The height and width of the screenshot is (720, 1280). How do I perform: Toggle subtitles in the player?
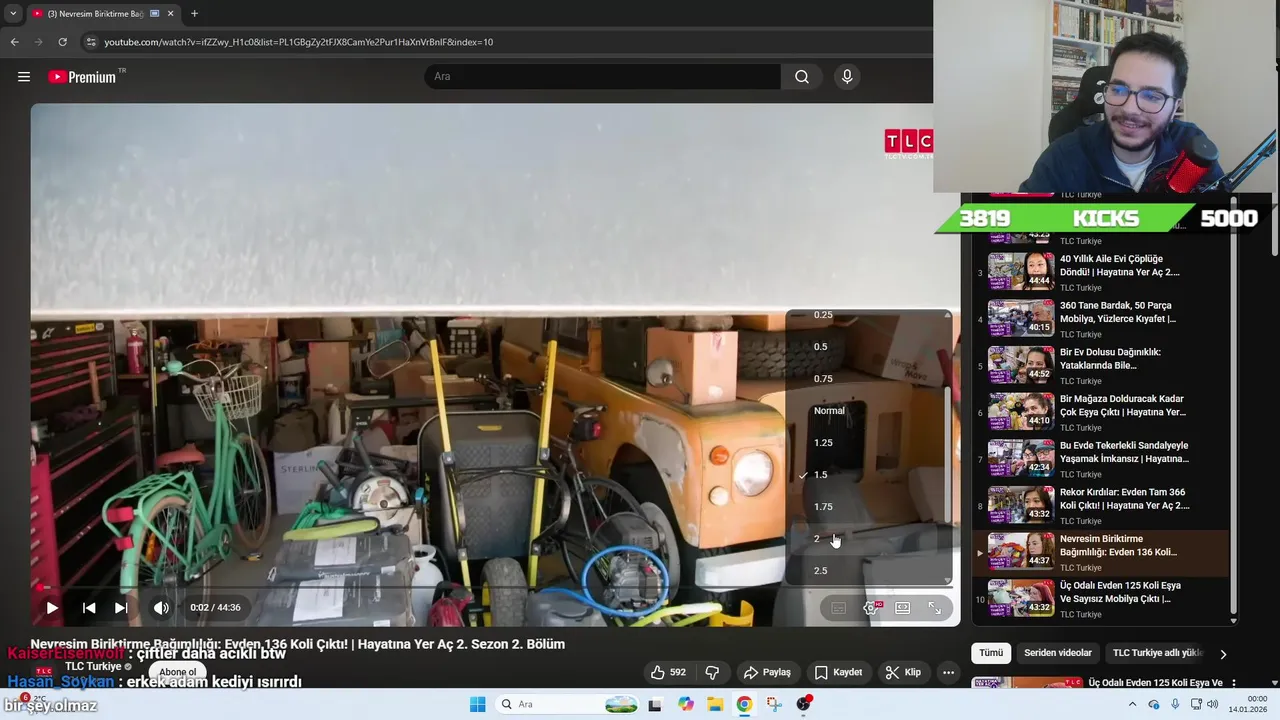point(839,608)
